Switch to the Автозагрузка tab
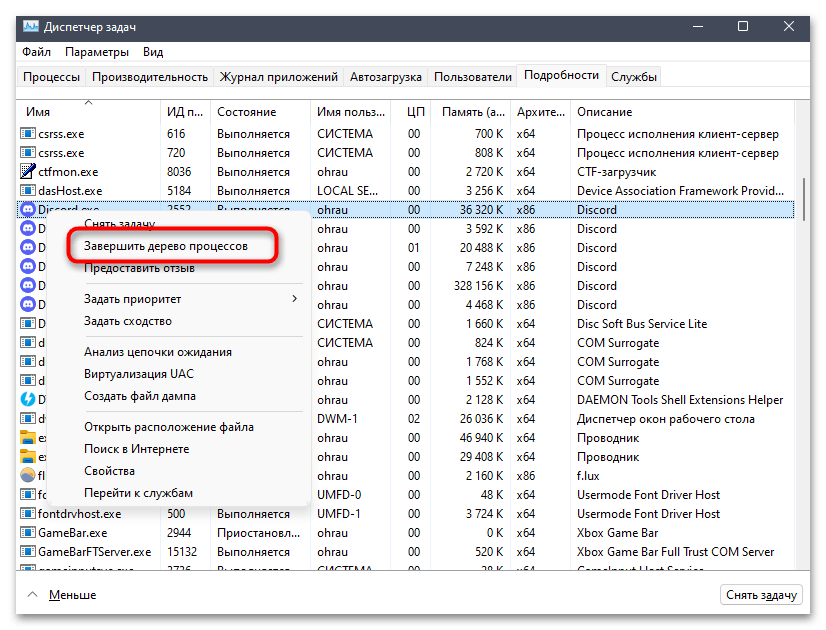 click(x=386, y=77)
